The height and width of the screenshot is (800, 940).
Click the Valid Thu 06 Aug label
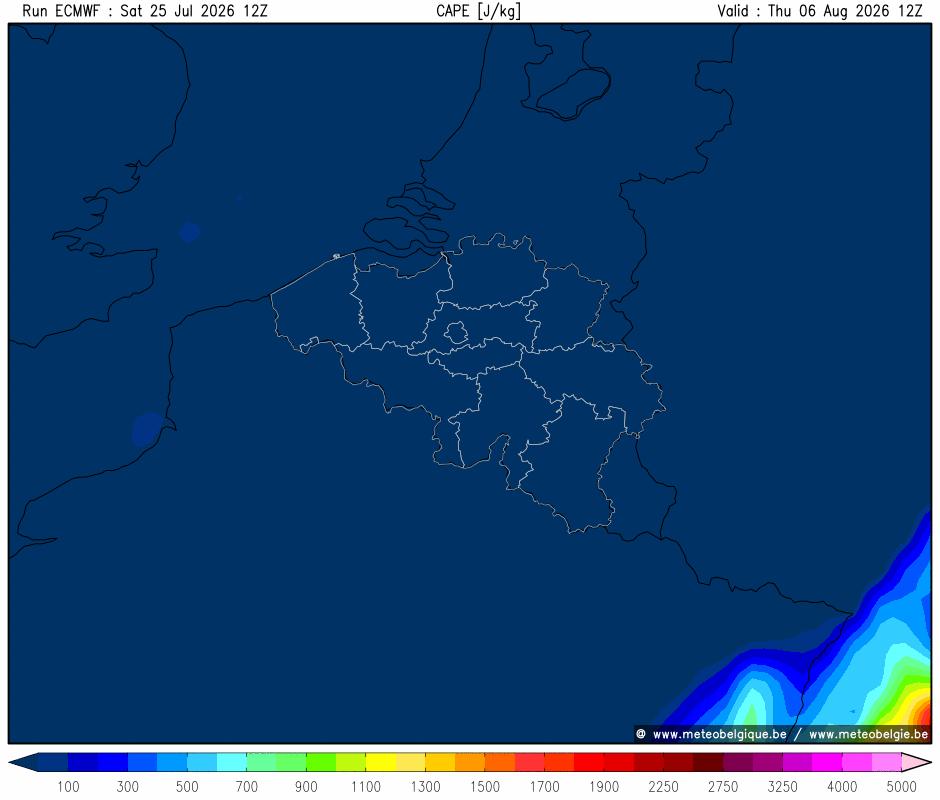pos(820,11)
